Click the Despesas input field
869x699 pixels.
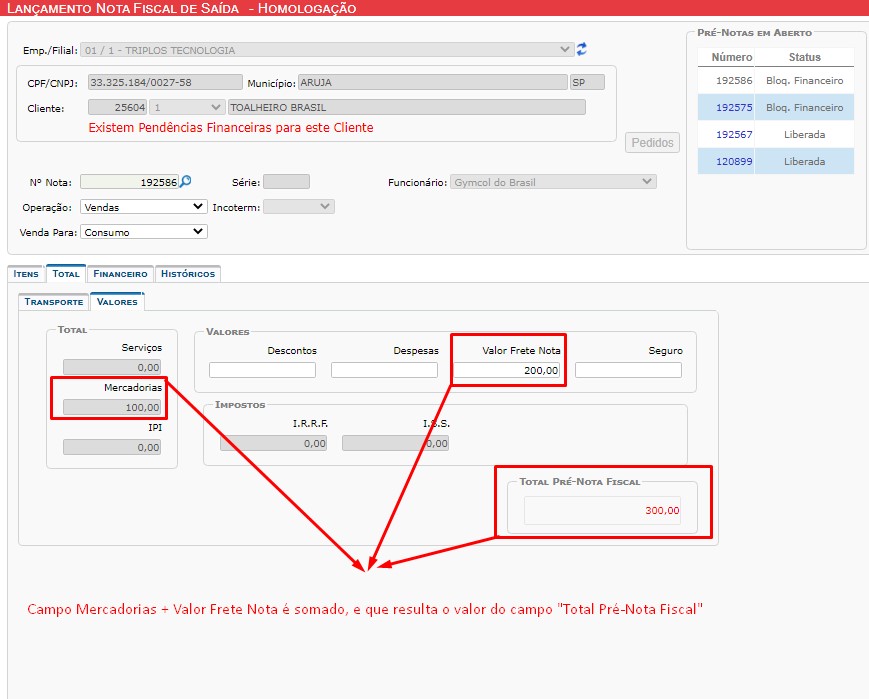point(384,370)
